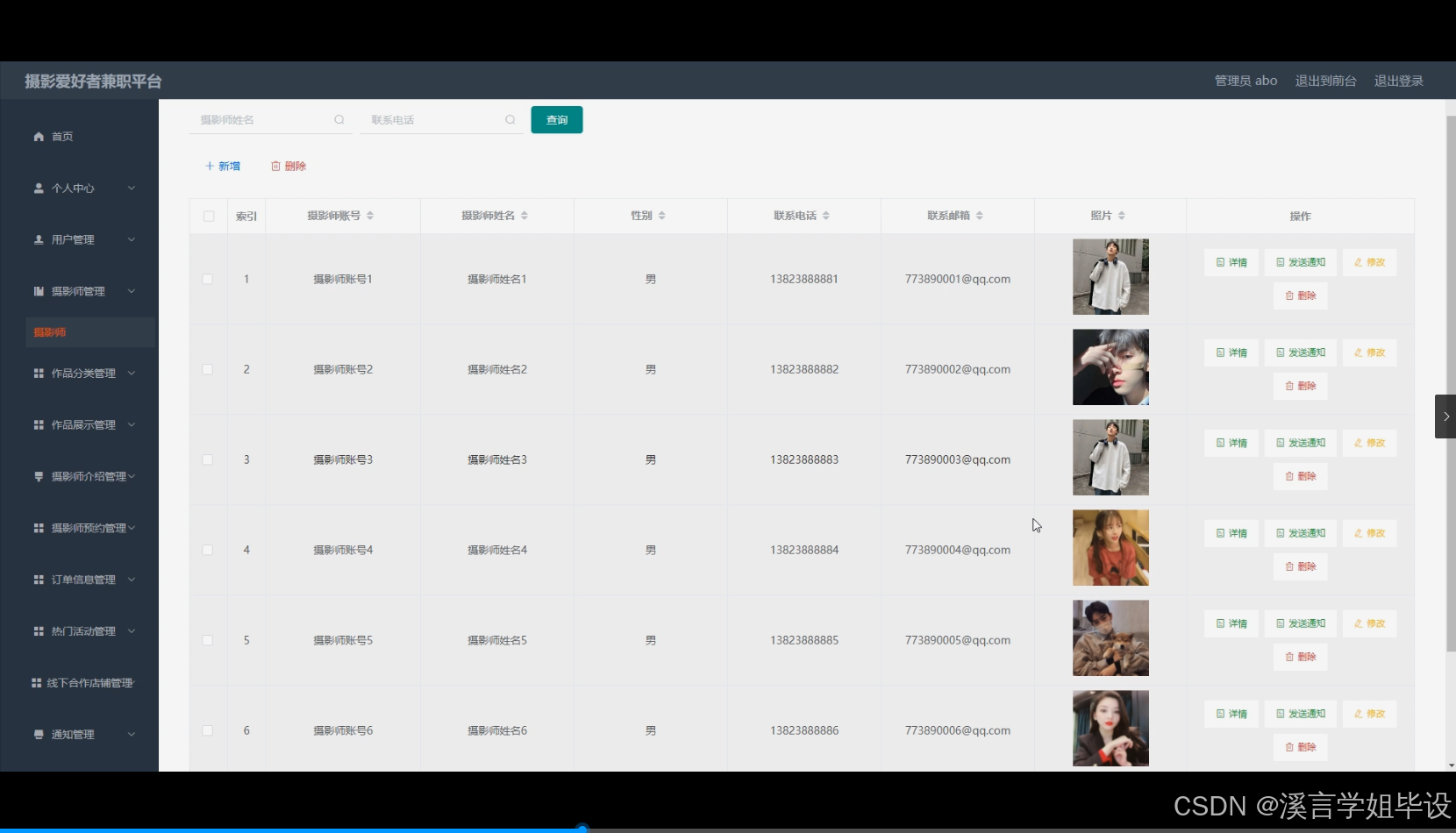Click the grid icon beside 作品展示管理

point(39,425)
